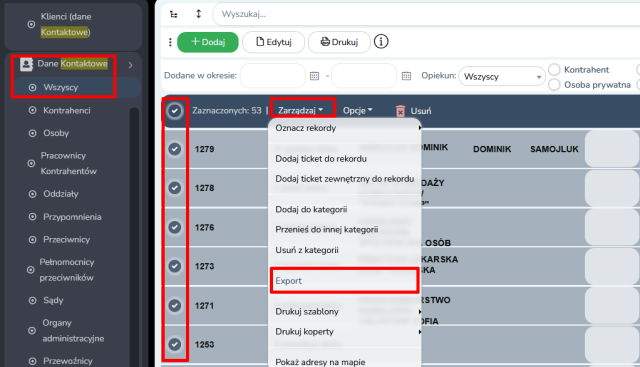Expand the Dane Kontaktowe chevron
This screenshot has width=640, height=367.
click(x=130, y=65)
